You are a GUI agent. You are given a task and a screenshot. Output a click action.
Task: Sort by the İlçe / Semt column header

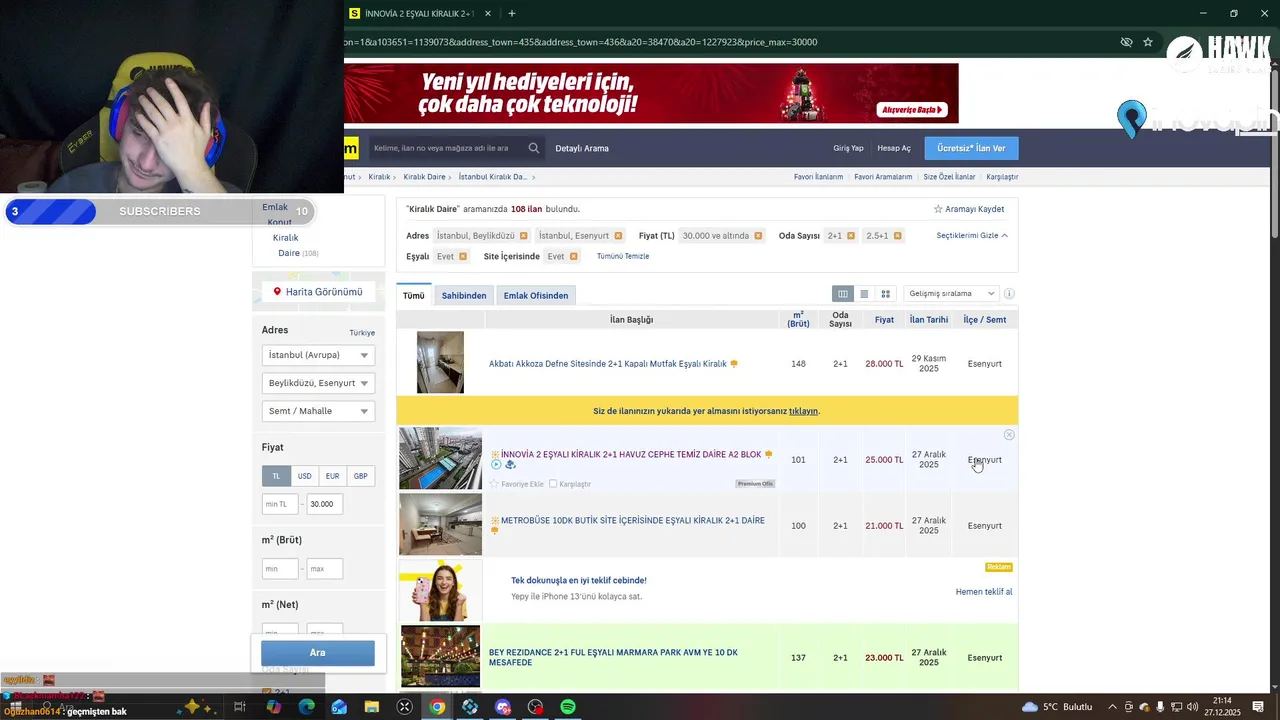[x=985, y=320]
